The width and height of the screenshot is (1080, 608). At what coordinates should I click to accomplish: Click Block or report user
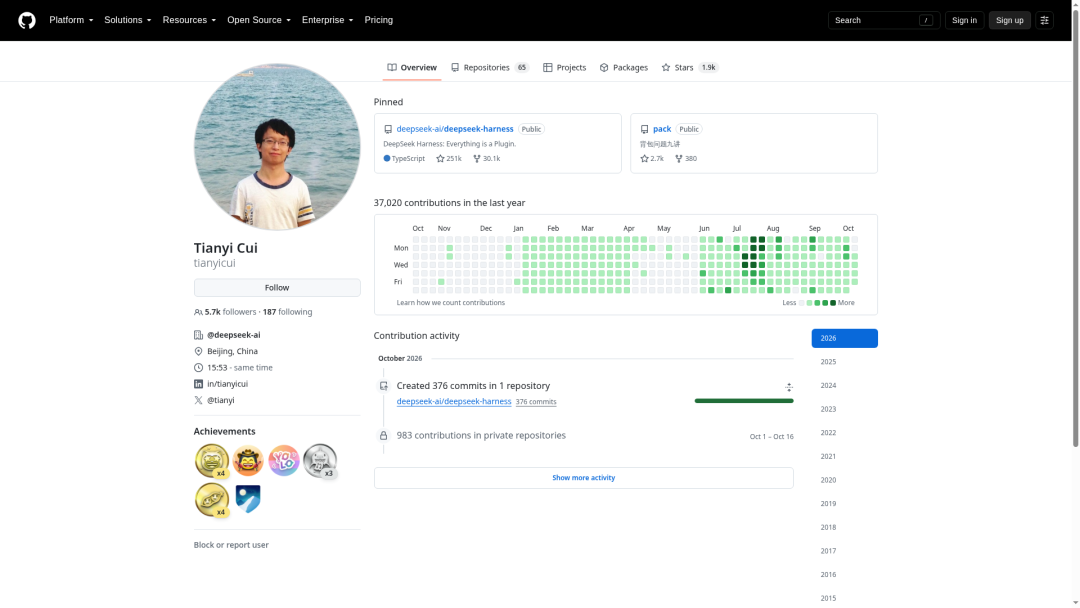(231, 545)
